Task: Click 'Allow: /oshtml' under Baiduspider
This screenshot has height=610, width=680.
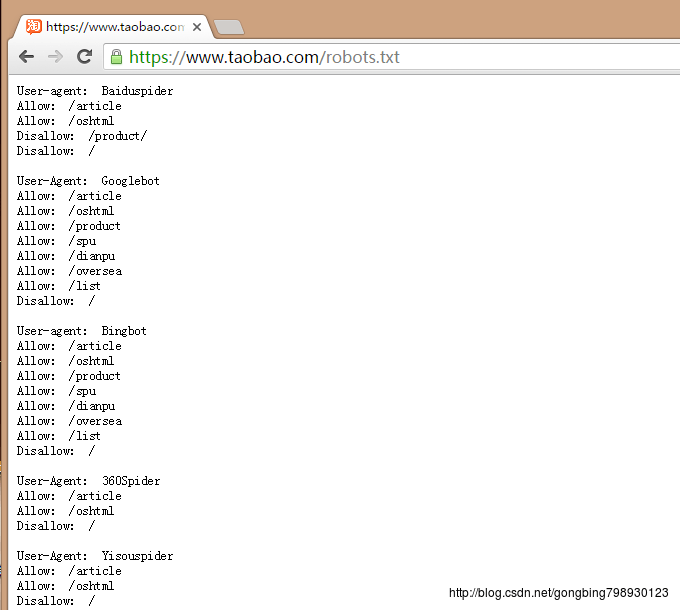Action: pyautogui.click(x=65, y=121)
